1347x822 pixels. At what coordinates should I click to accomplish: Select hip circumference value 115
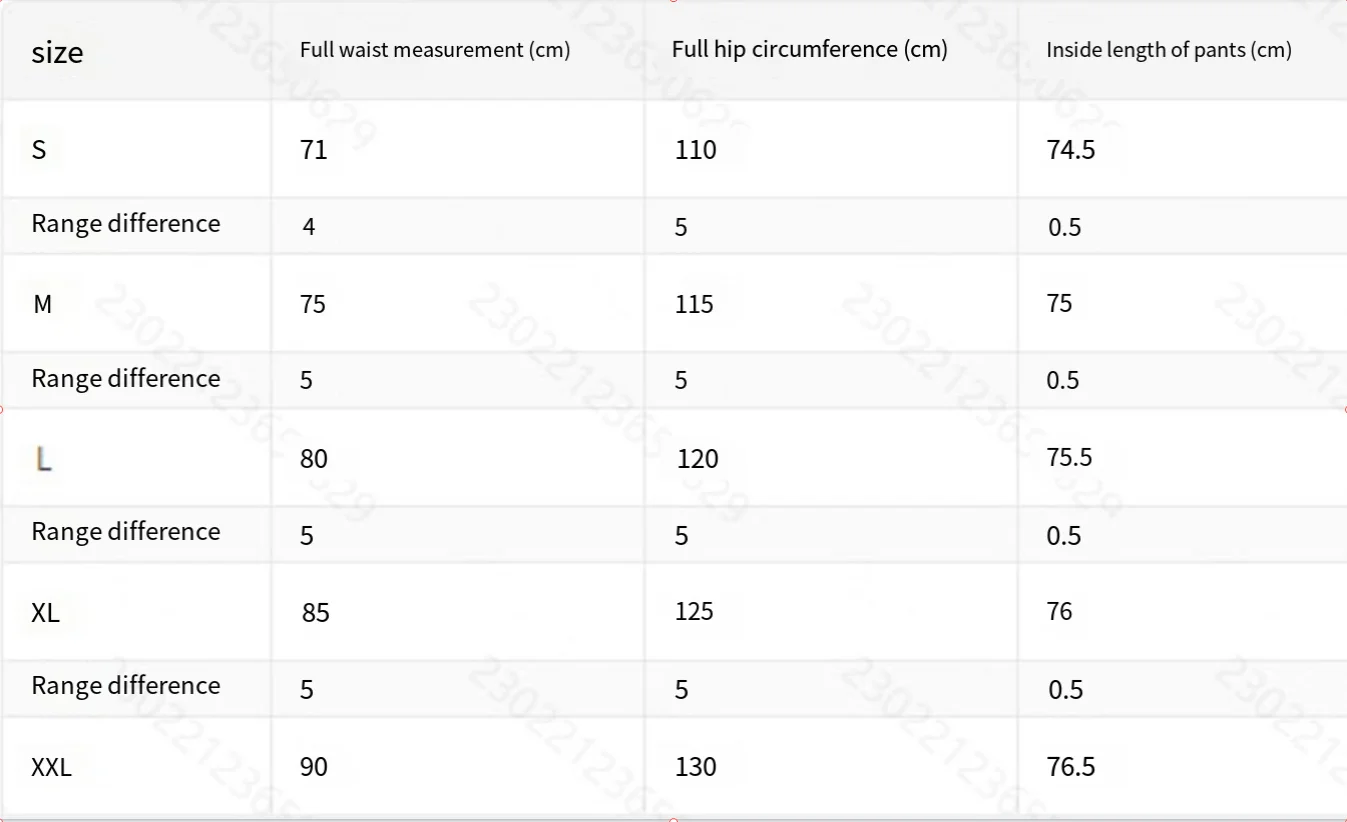(x=693, y=304)
